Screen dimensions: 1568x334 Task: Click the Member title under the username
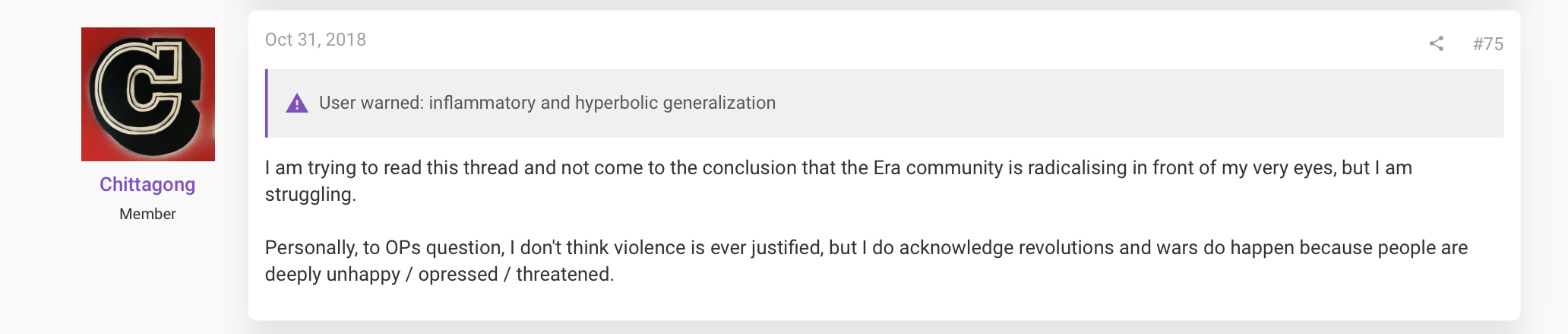tap(147, 215)
